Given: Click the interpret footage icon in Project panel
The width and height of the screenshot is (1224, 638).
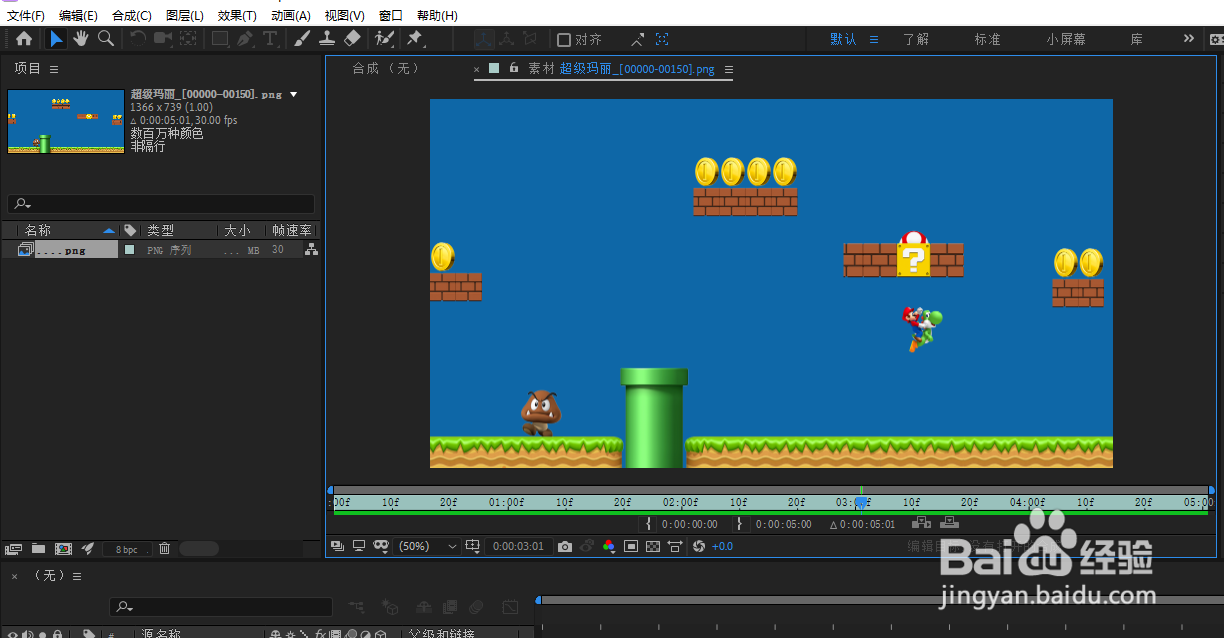Looking at the screenshot, I should point(13,548).
